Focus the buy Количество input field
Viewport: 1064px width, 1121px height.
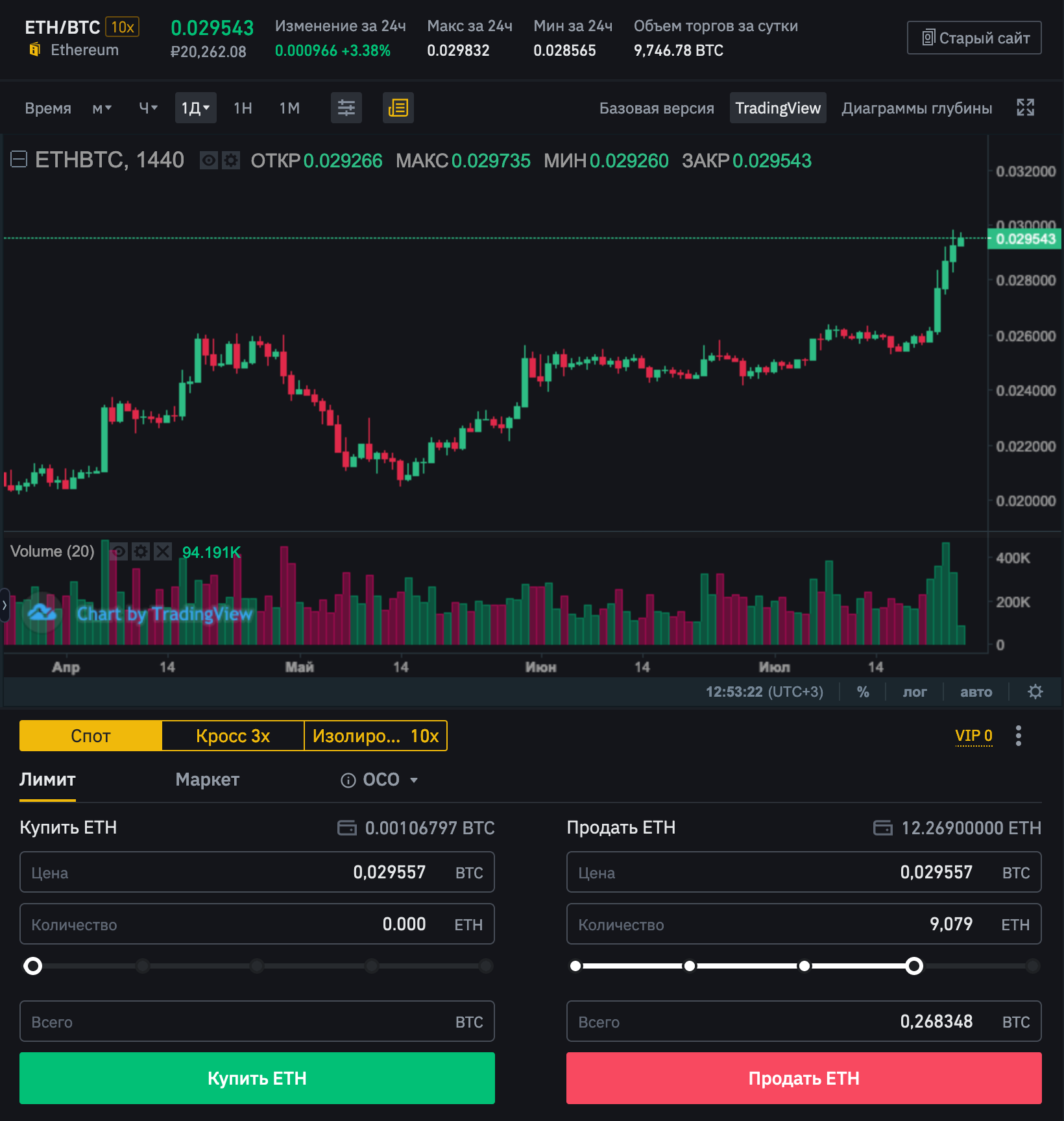click(257, 924)
